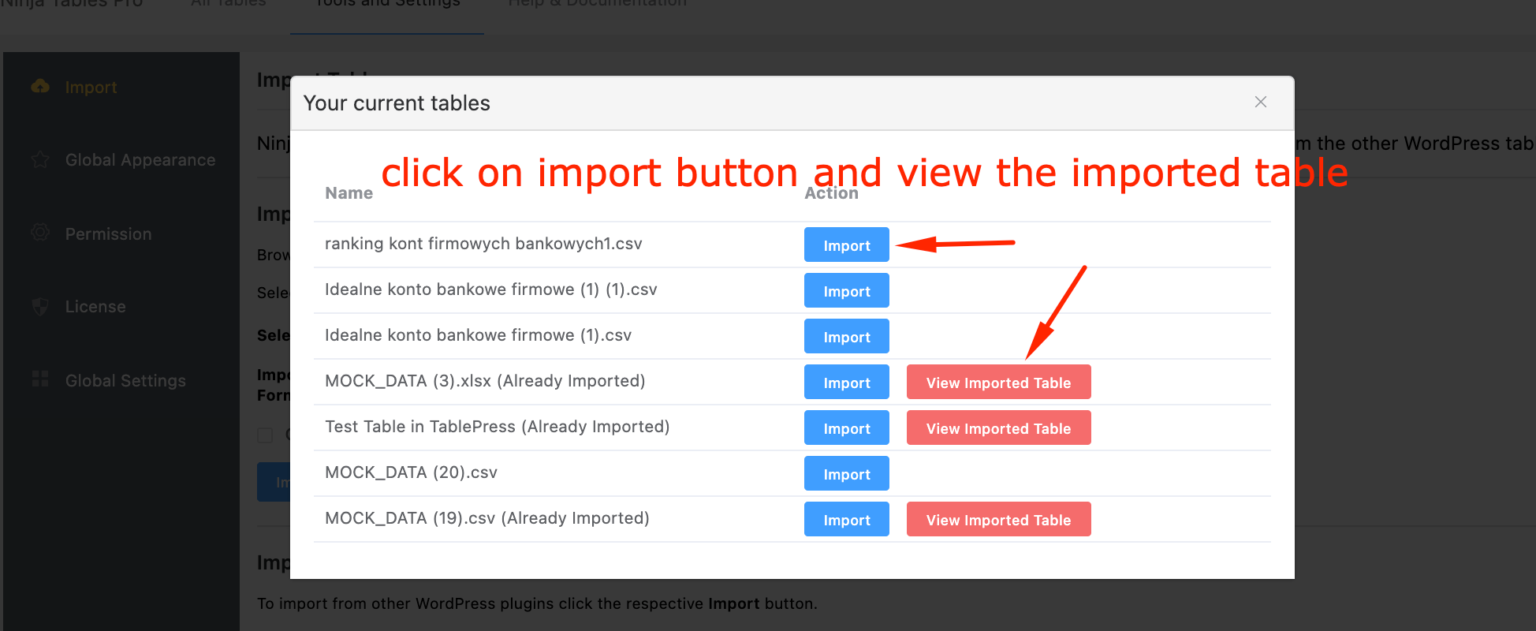View imported table for MOCK_DATA (3).xlsx
Viewport: 1536px width, 631px height.
[x=998, y=381]
